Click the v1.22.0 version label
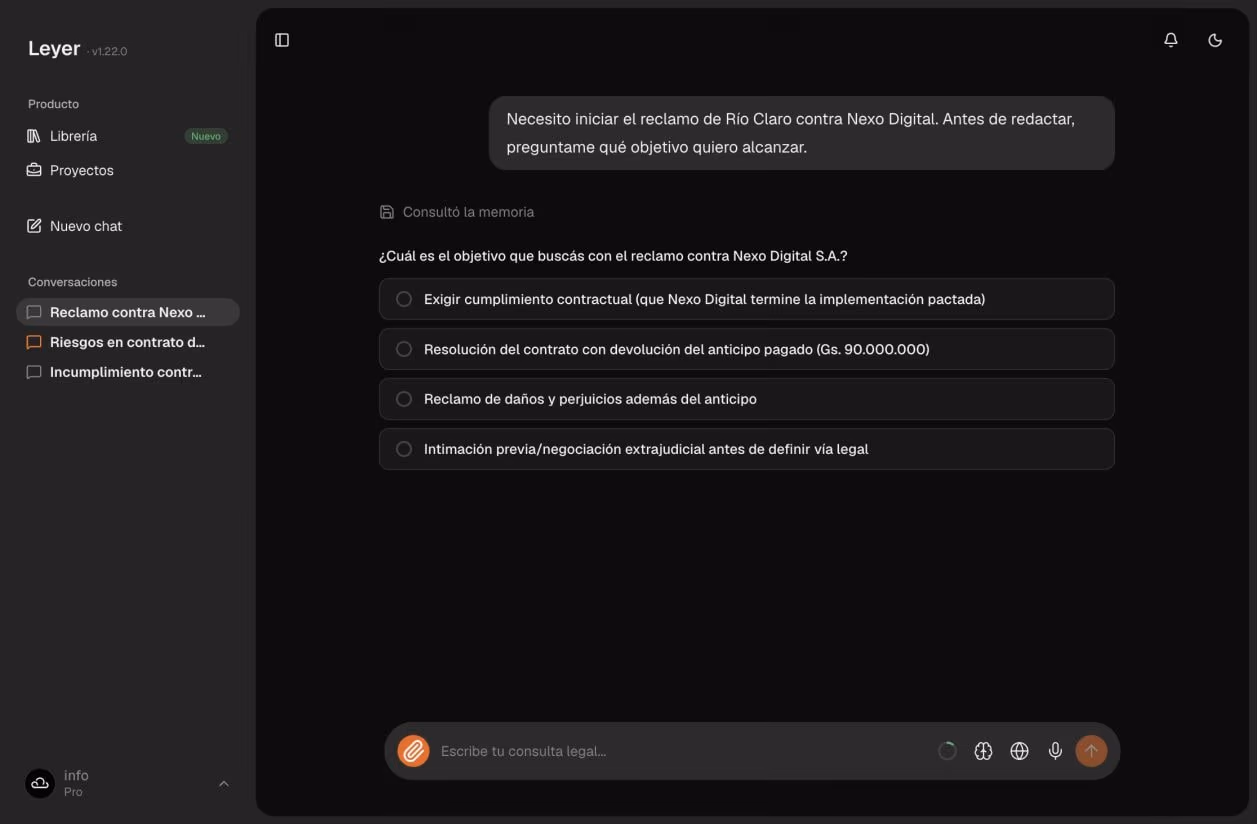The height and width of the screenshot is (824, 1257). [109, 51]
